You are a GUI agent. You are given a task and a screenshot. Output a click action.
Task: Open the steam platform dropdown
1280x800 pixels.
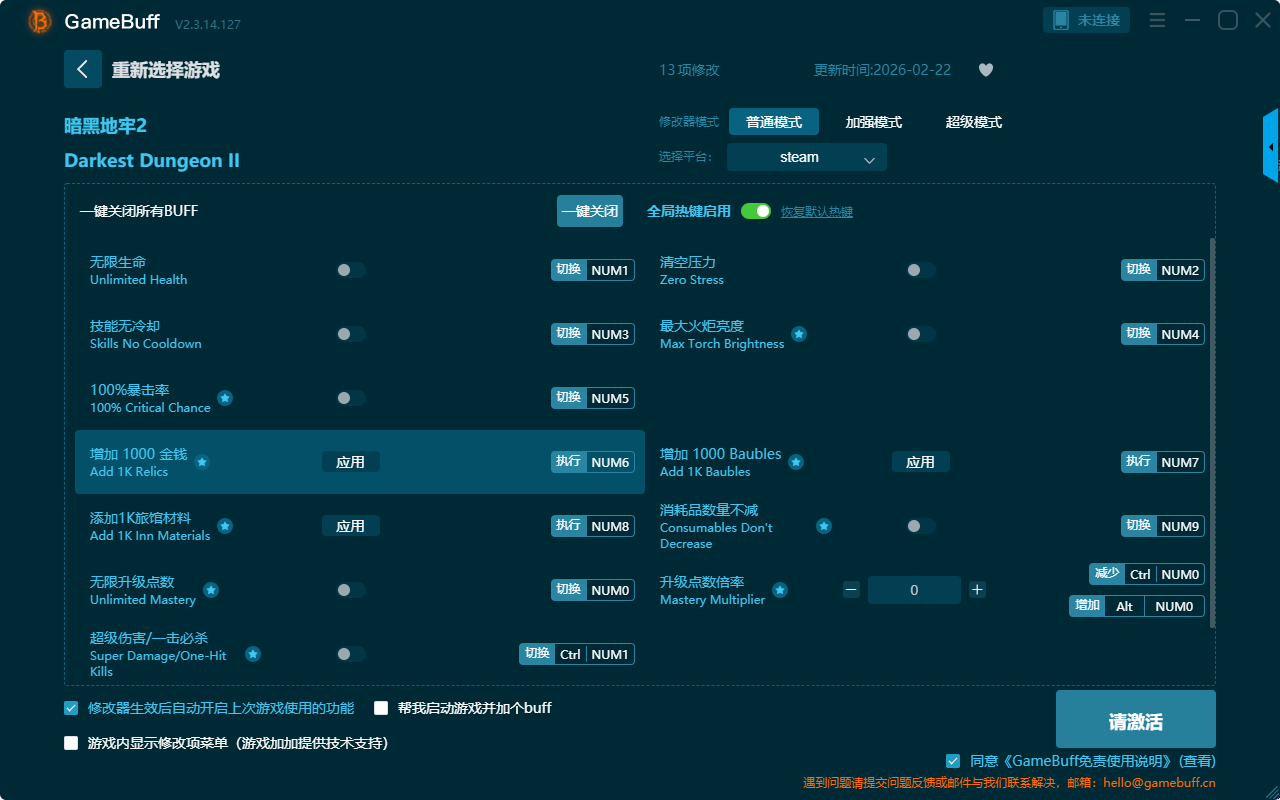[806, 157]
